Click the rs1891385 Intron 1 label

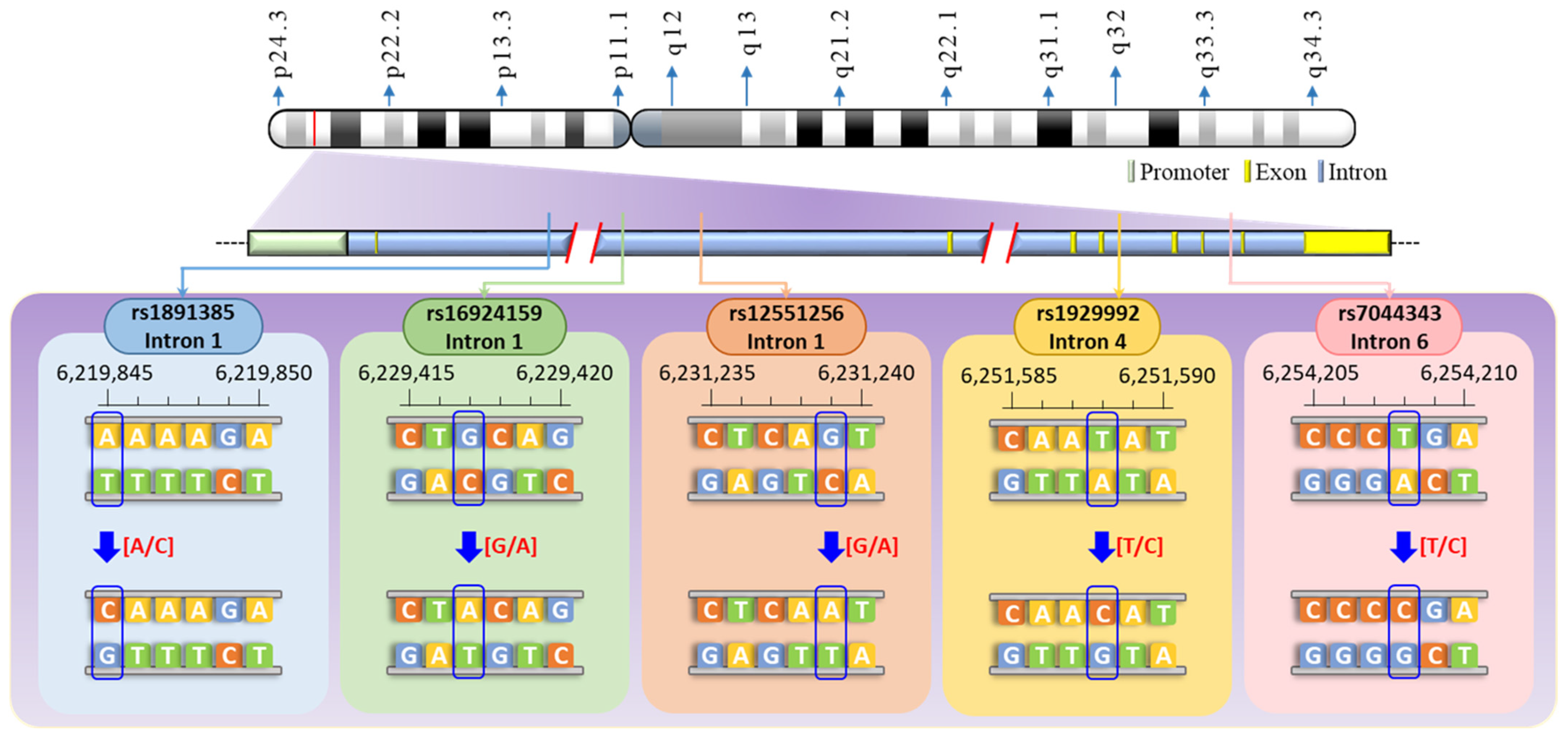(183, 327)
